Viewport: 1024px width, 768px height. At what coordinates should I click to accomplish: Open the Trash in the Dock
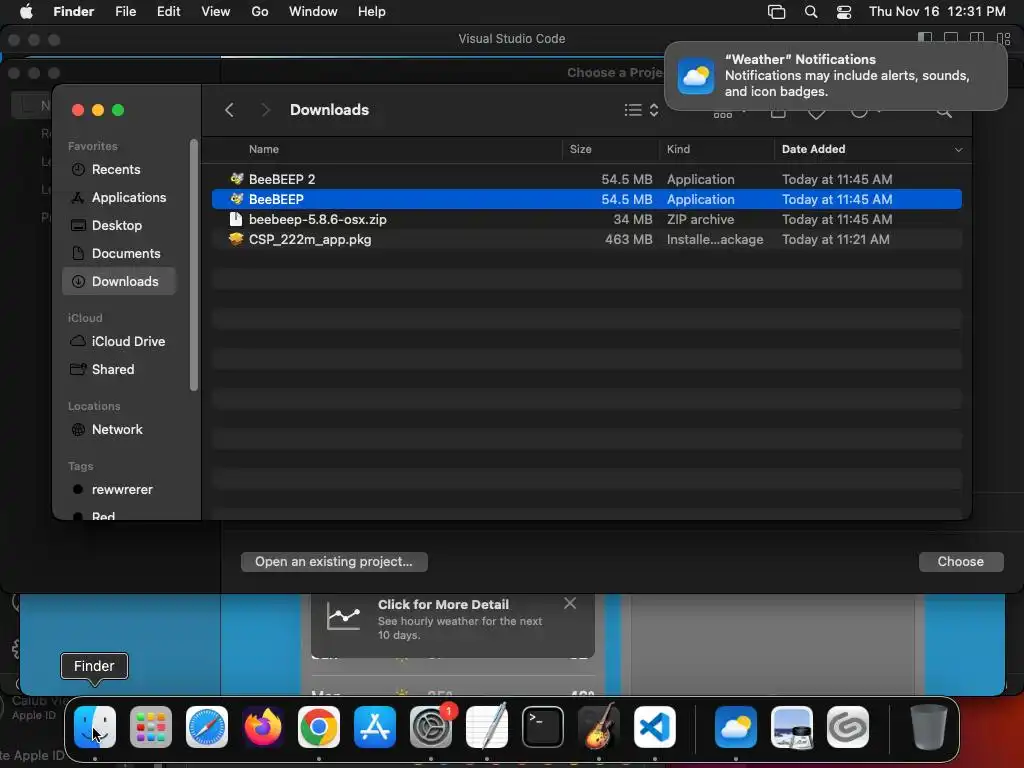(x=929, y=727)
